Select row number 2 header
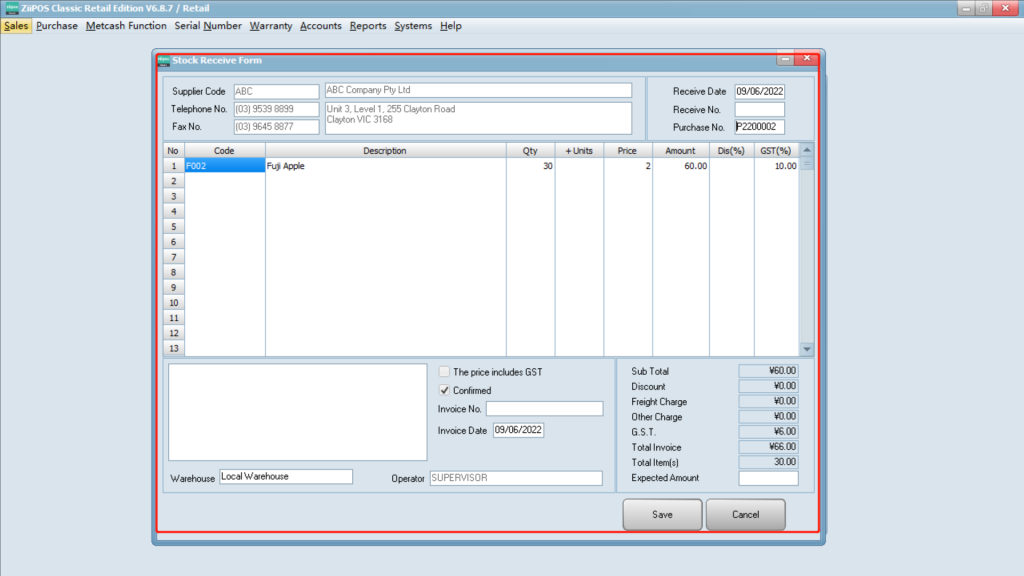Screen dimensions: 1024x576 pyautogui.click(x=174, y=182)
